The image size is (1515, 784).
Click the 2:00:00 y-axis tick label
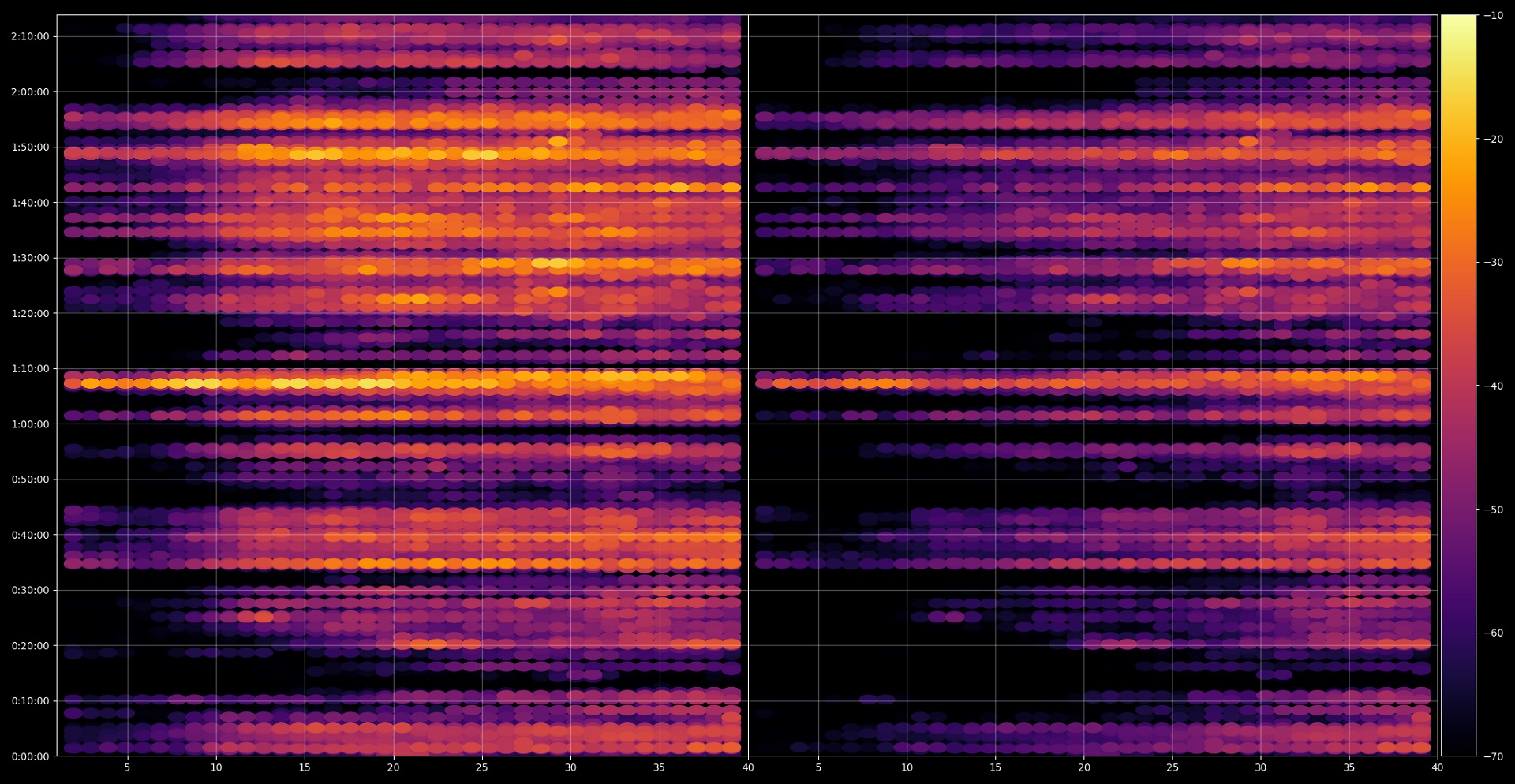pyautogui.click(x=30, y=91)
